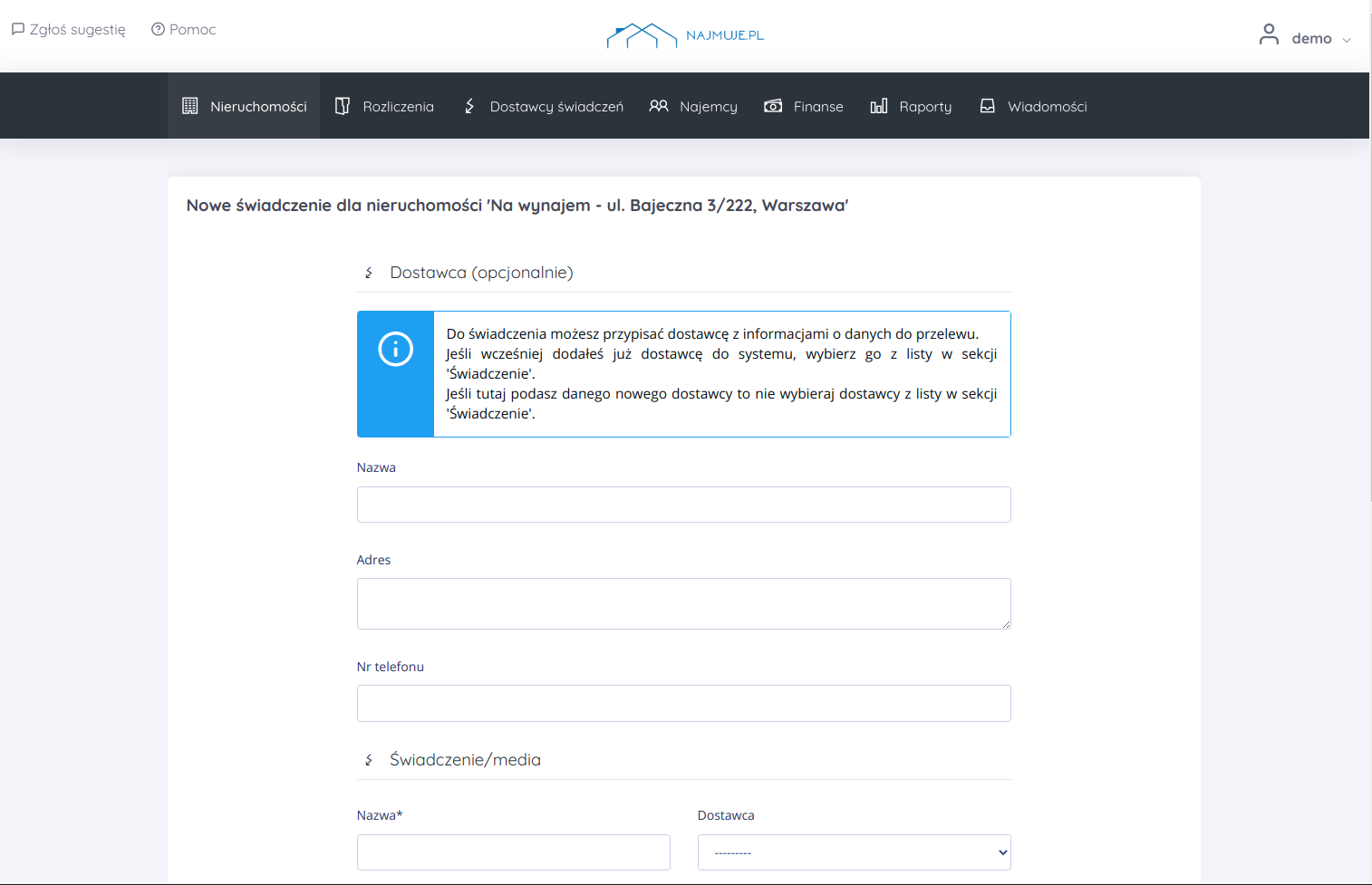Click the speech bubble icon beside Zgłoś sugestię
This screenshot has width=1372, height=885.
click(17, 29)
